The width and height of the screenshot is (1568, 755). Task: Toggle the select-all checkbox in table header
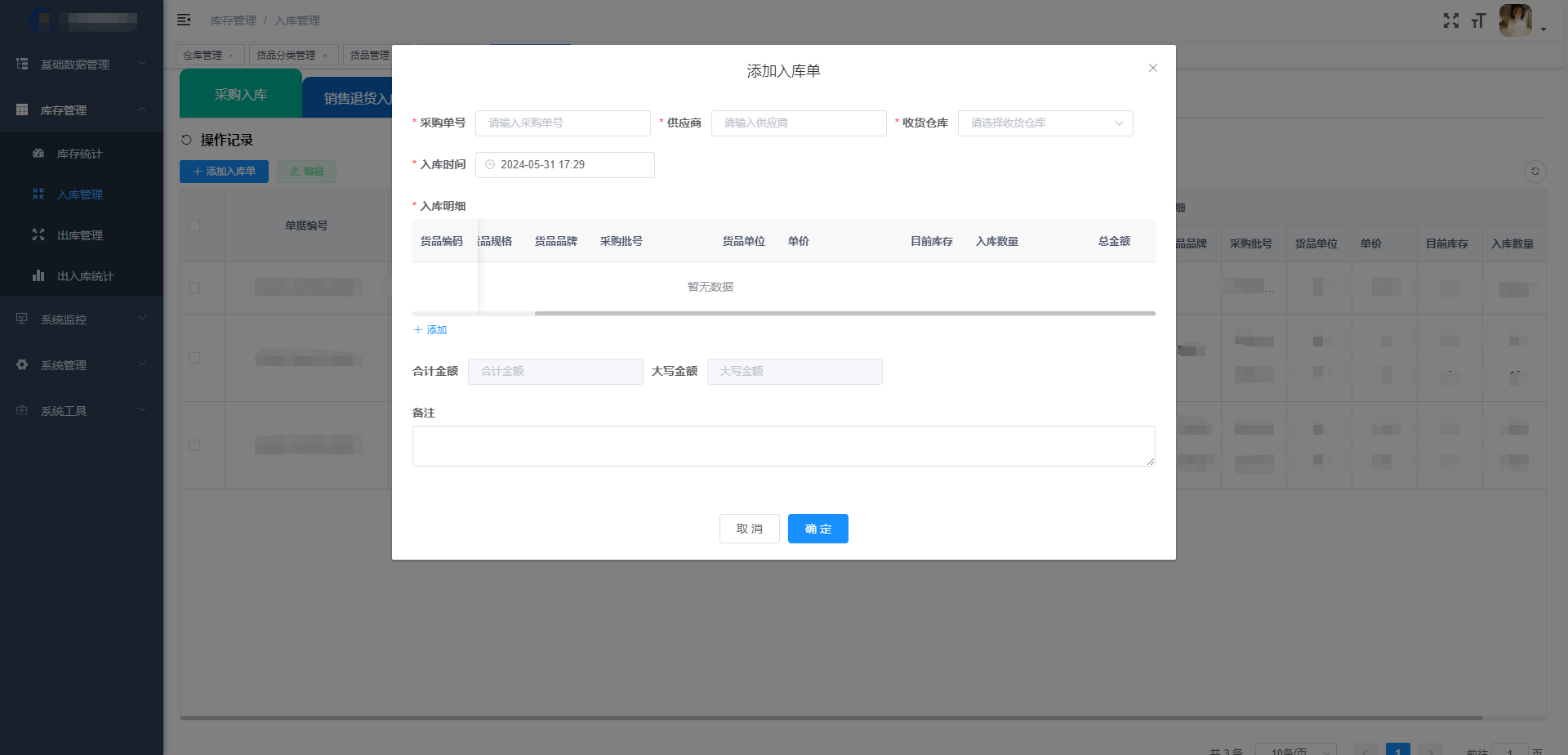pyautogui.click(x=194, y=226)
